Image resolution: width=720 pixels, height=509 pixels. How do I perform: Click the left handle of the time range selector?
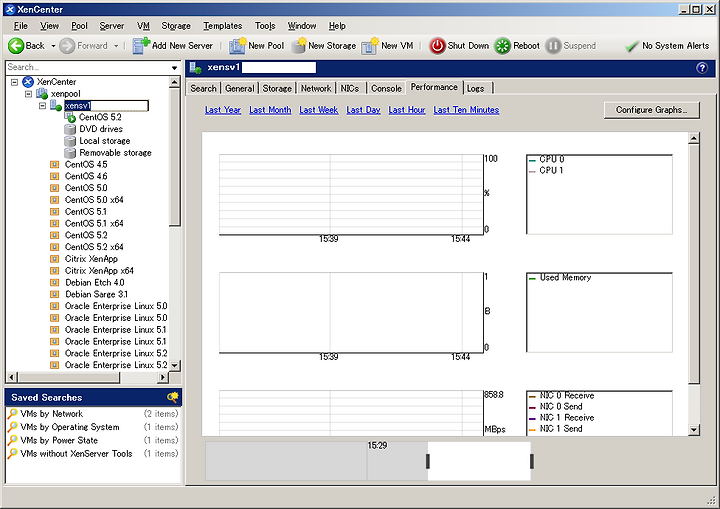pyautogui.click(x=428, y=461)
